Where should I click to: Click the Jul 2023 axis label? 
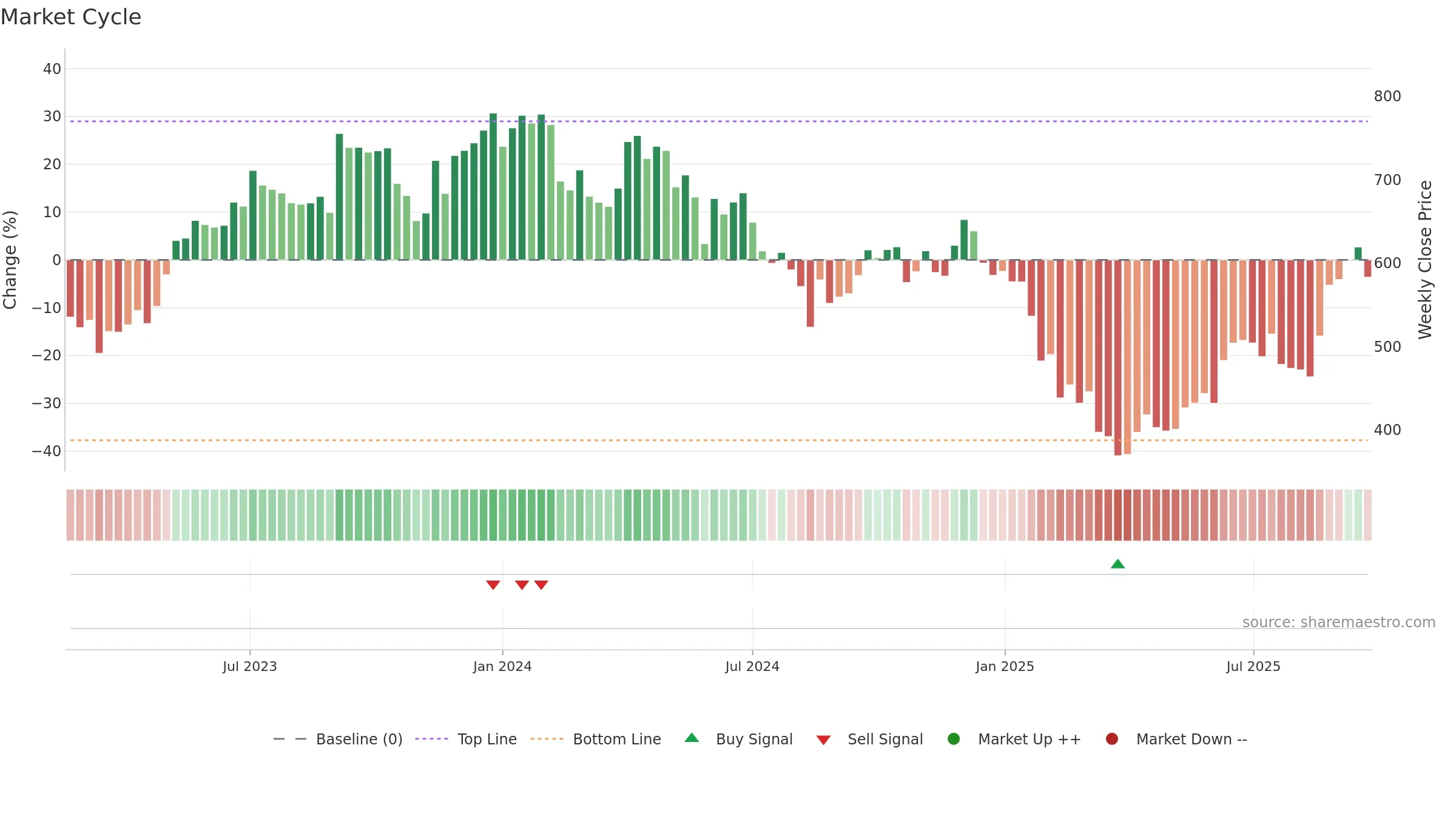pyautogui.click(x=250, y=666)
